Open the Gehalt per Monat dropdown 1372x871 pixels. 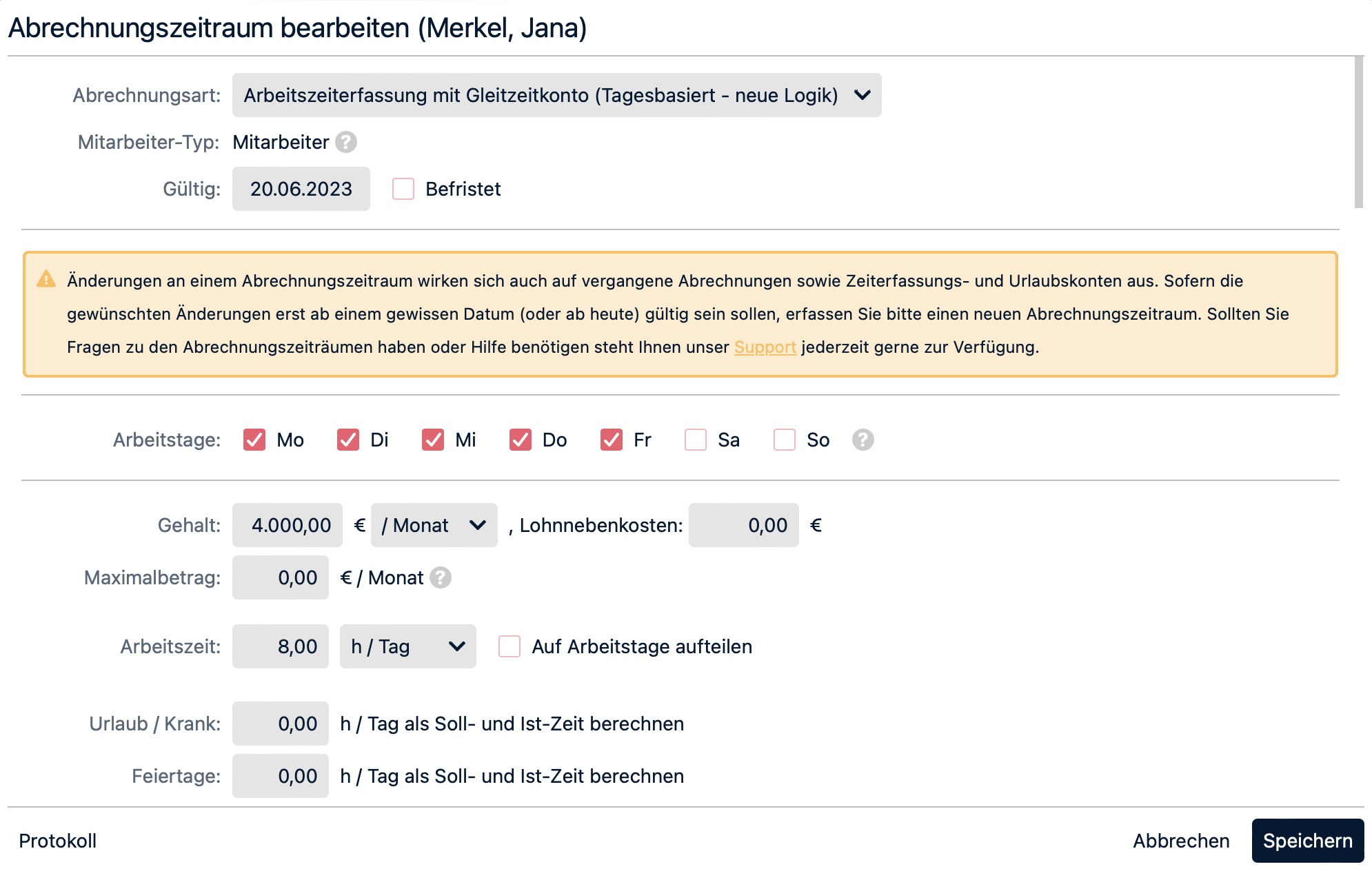[x=434, y=525]
